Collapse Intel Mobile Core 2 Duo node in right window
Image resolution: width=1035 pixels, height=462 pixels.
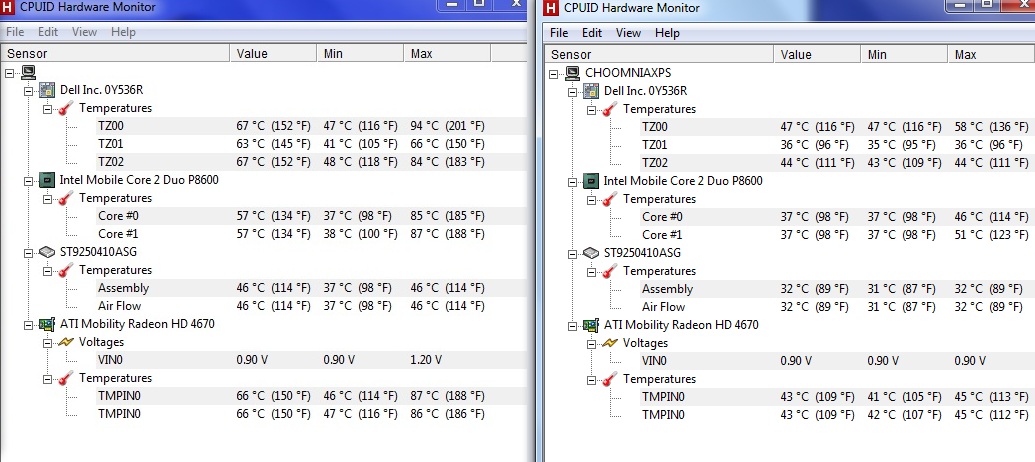[572, 182]
